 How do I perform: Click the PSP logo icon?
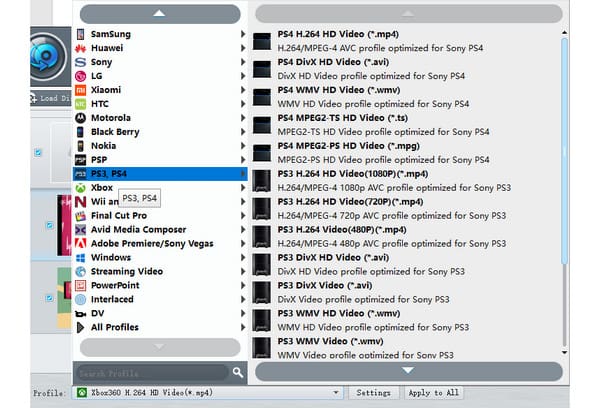80,160
